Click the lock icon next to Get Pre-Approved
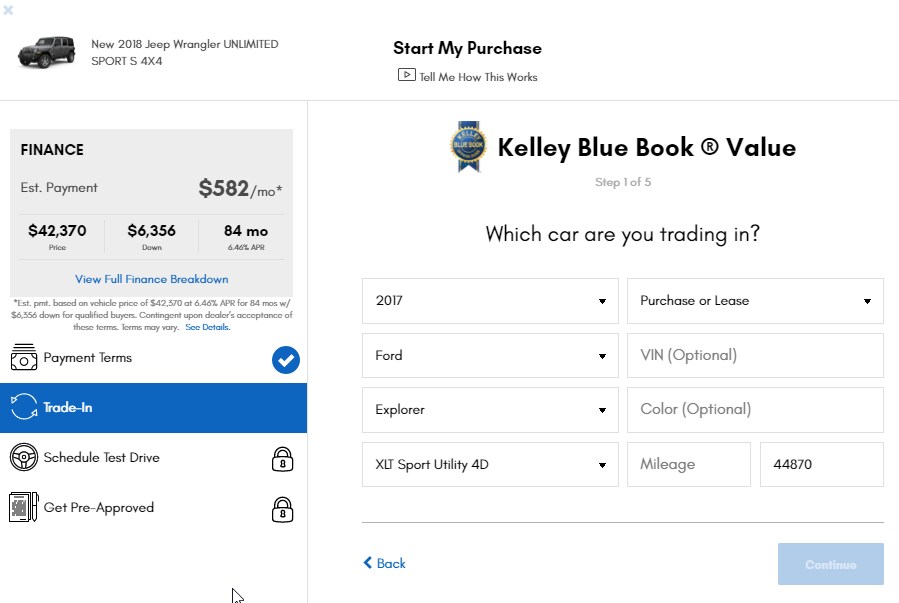This screenshot has height=603, width=899. point(282,510)
